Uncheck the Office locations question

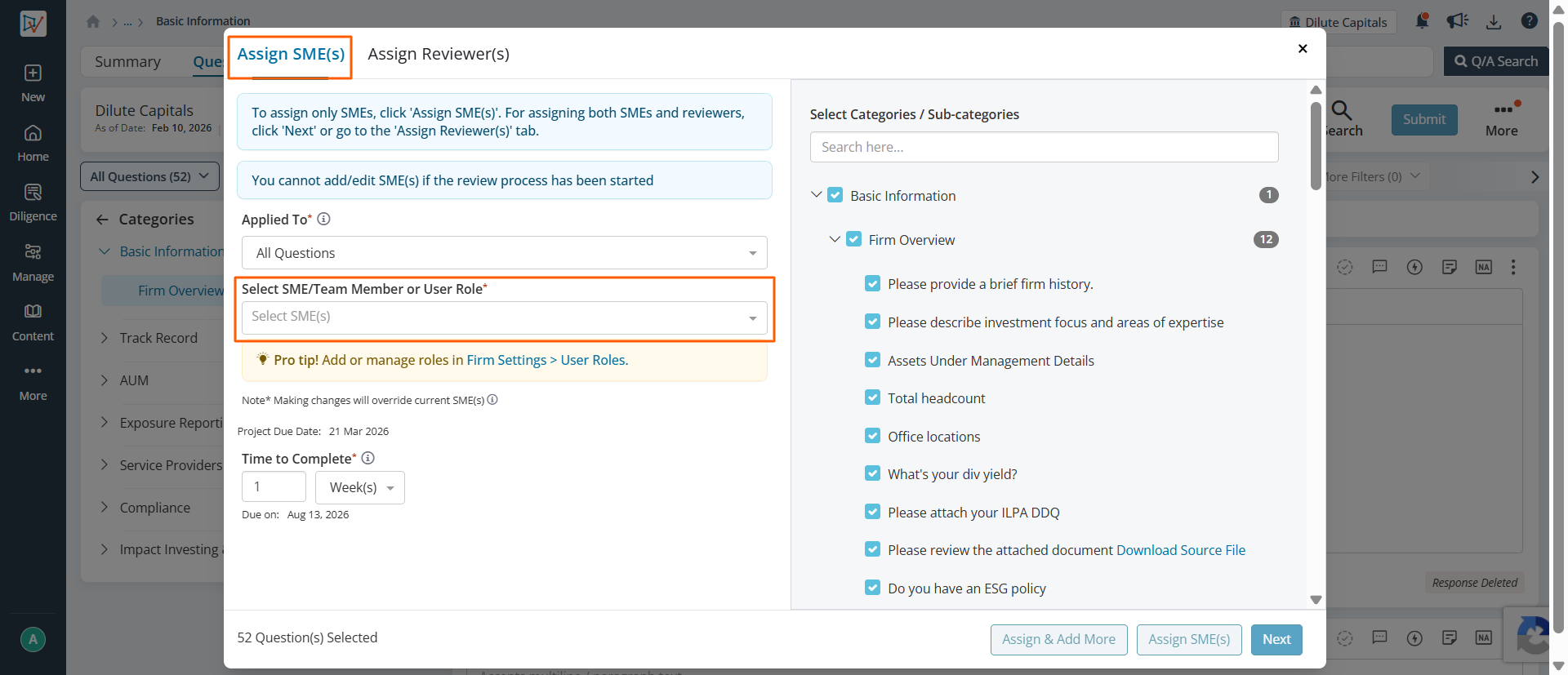[873, 436]
